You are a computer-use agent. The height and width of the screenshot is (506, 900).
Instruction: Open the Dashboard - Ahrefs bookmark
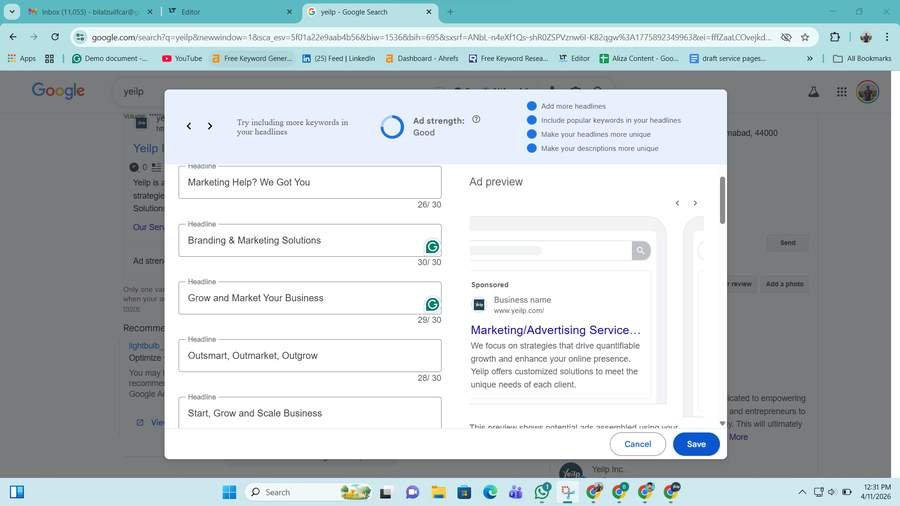pos(422,59)
